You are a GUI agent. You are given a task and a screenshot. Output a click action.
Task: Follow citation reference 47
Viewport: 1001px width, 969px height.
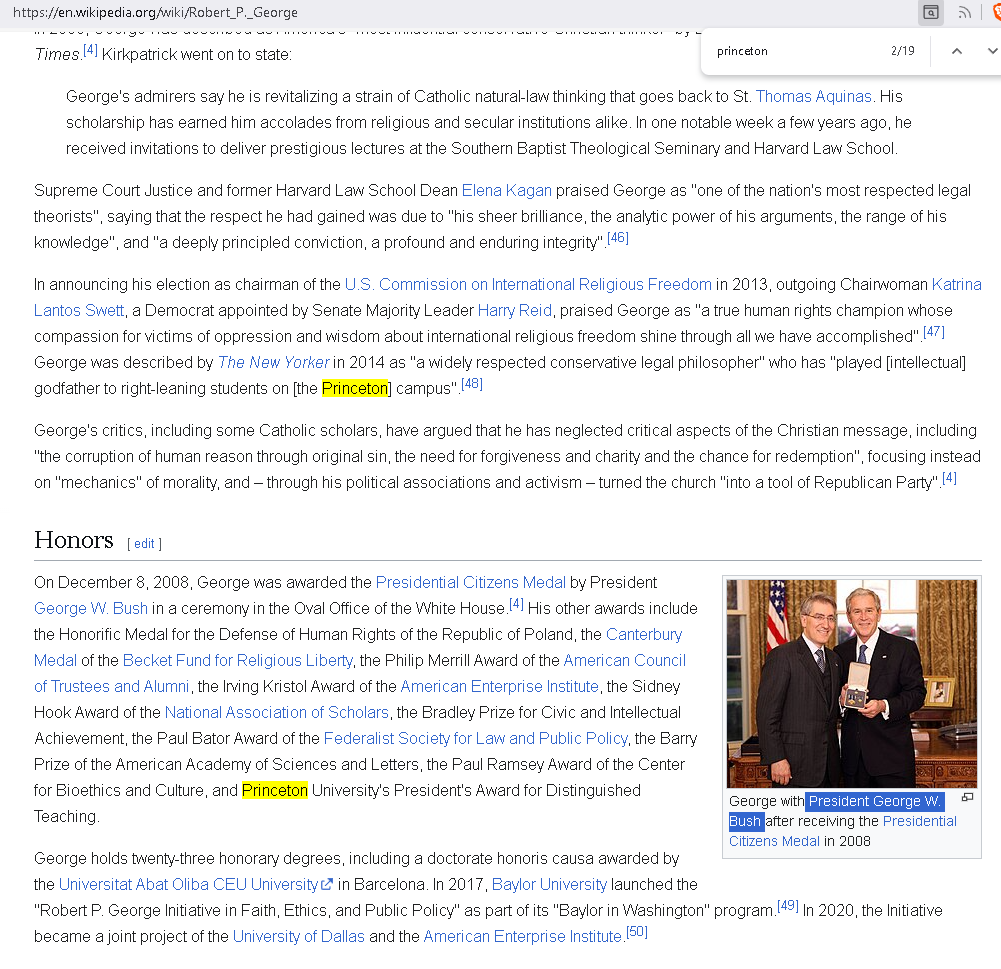click(933, 332)
